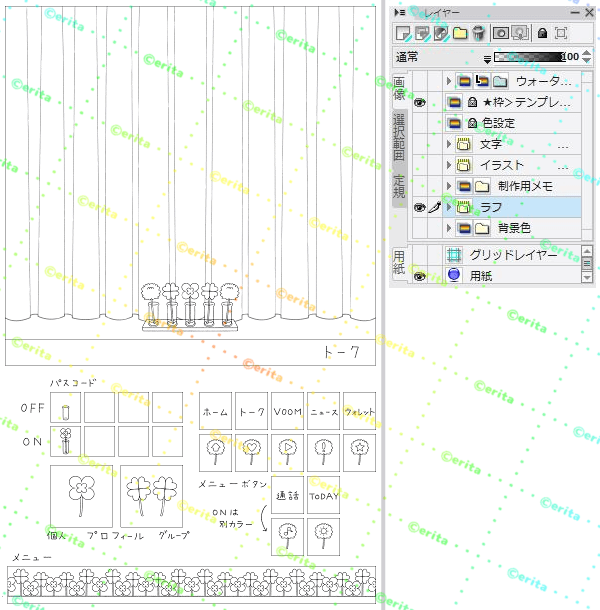
Task: Click the grid icon of グリッドレイヤー
Action: pos(454,255)
